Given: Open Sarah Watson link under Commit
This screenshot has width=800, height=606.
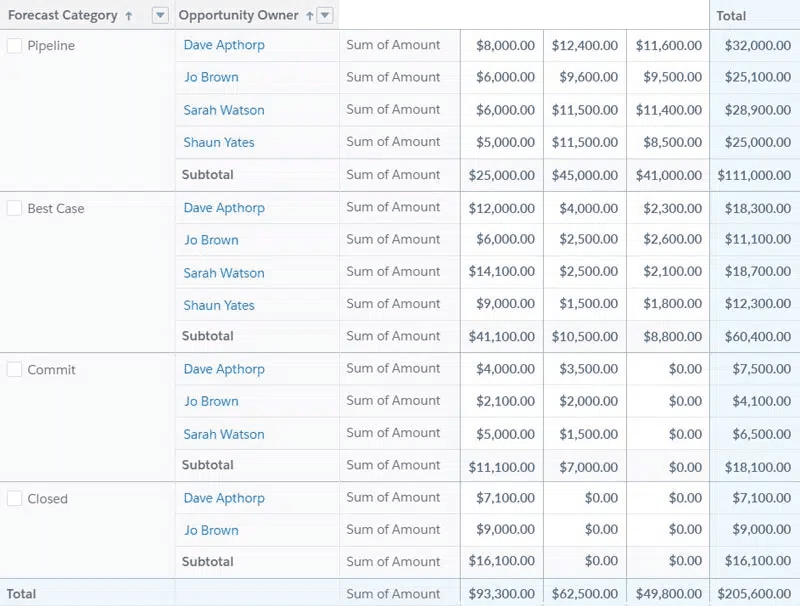Looking at the screenshot, I should (224, 434).
